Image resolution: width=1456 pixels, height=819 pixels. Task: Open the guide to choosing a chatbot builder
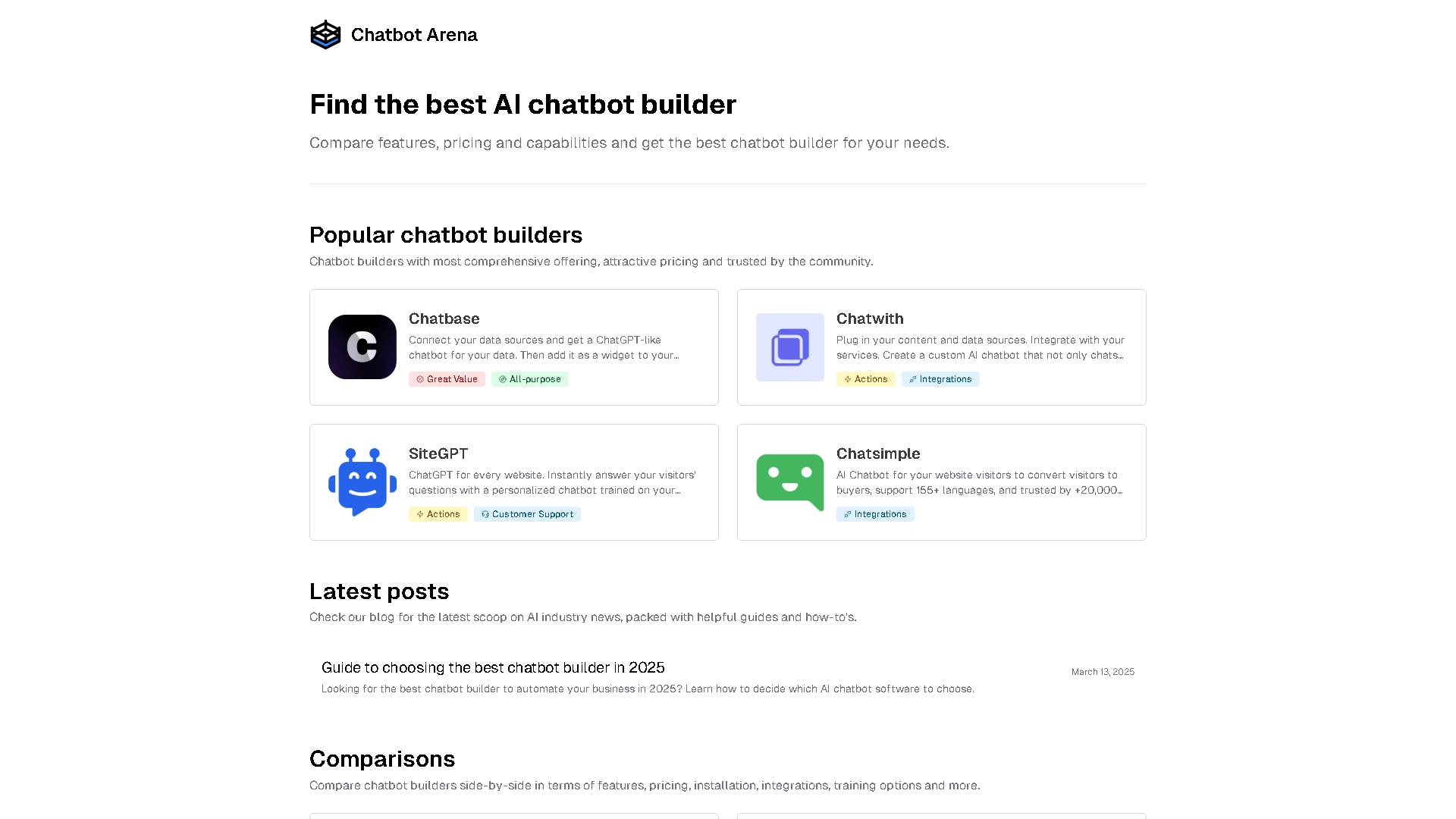[x=492, y=667]
